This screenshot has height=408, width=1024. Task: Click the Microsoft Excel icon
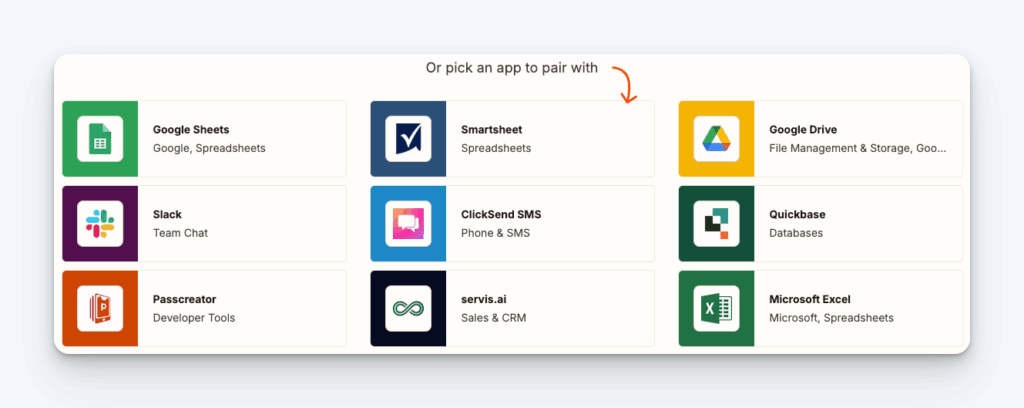click(716, 308)
